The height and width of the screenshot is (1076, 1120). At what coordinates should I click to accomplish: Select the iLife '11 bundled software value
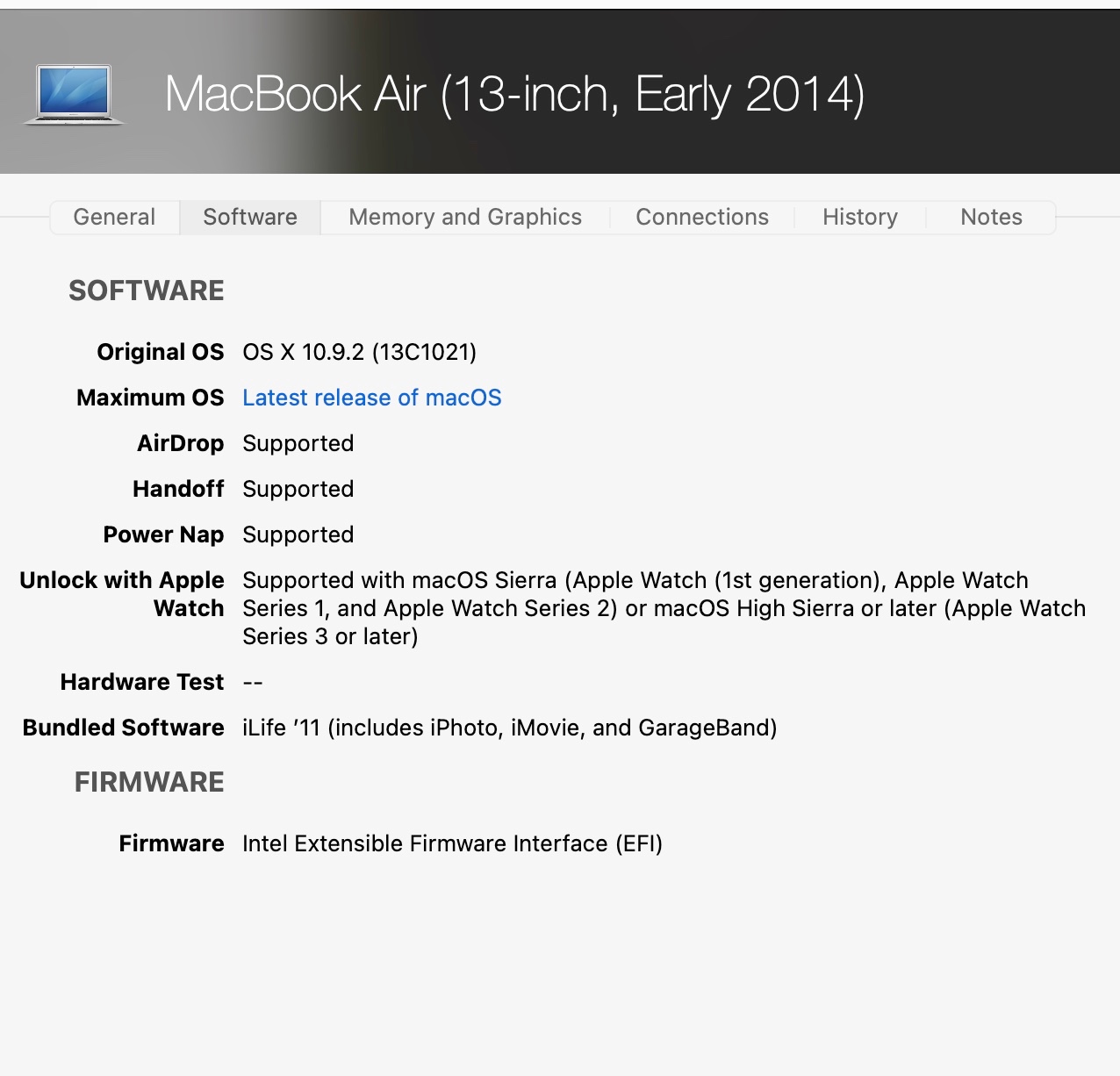[x=510, y=728]
